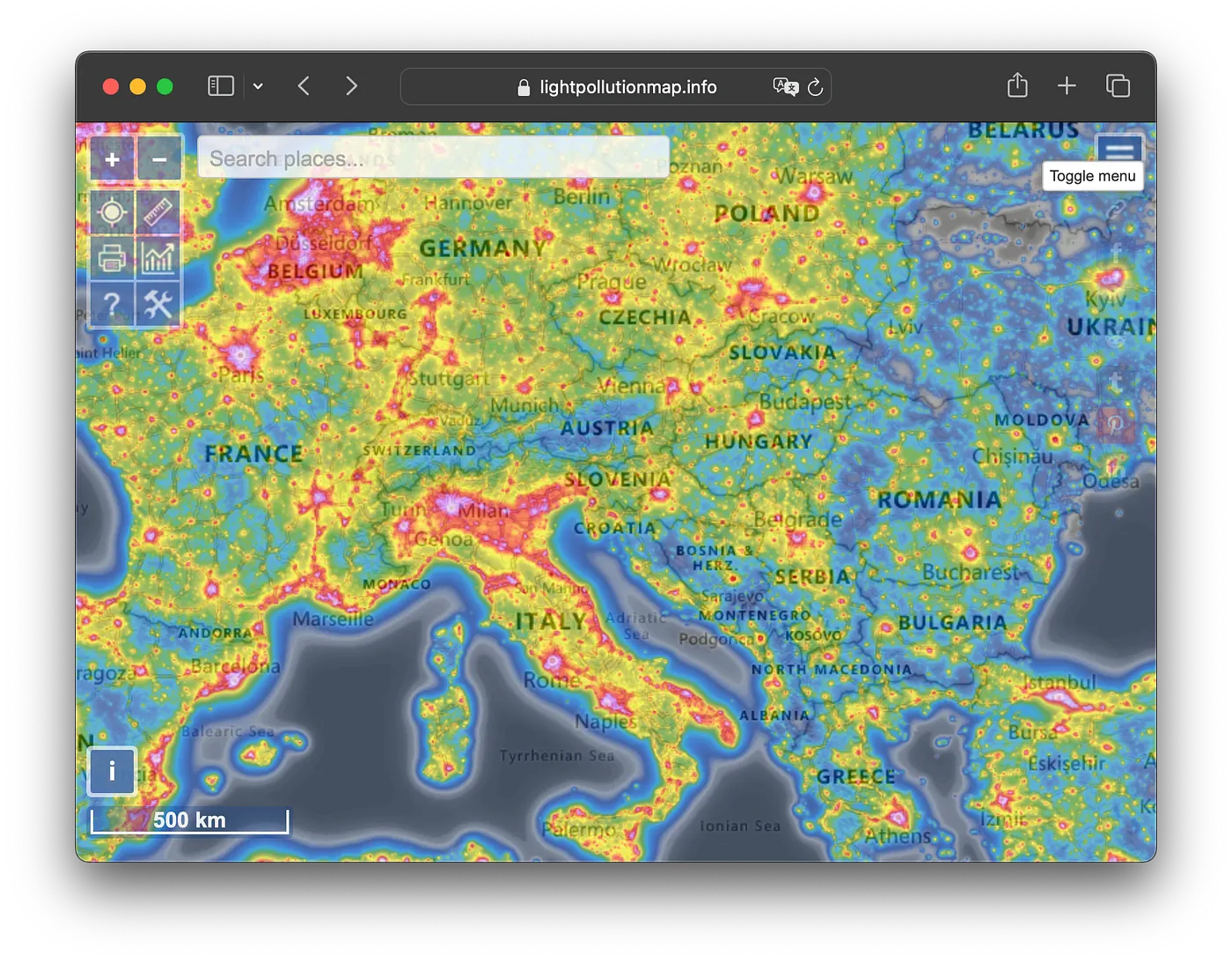Viewport: 1232px width, 962px height.
Task: Toggle the hamburger menu on the map
Action: (x=1118, y=148)
